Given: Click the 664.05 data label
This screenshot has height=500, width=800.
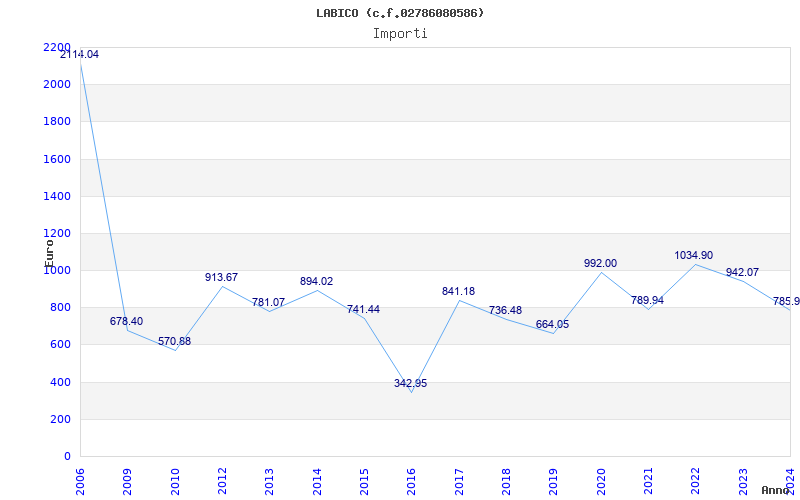Looking at the screenshot, I should click(553, 324).
